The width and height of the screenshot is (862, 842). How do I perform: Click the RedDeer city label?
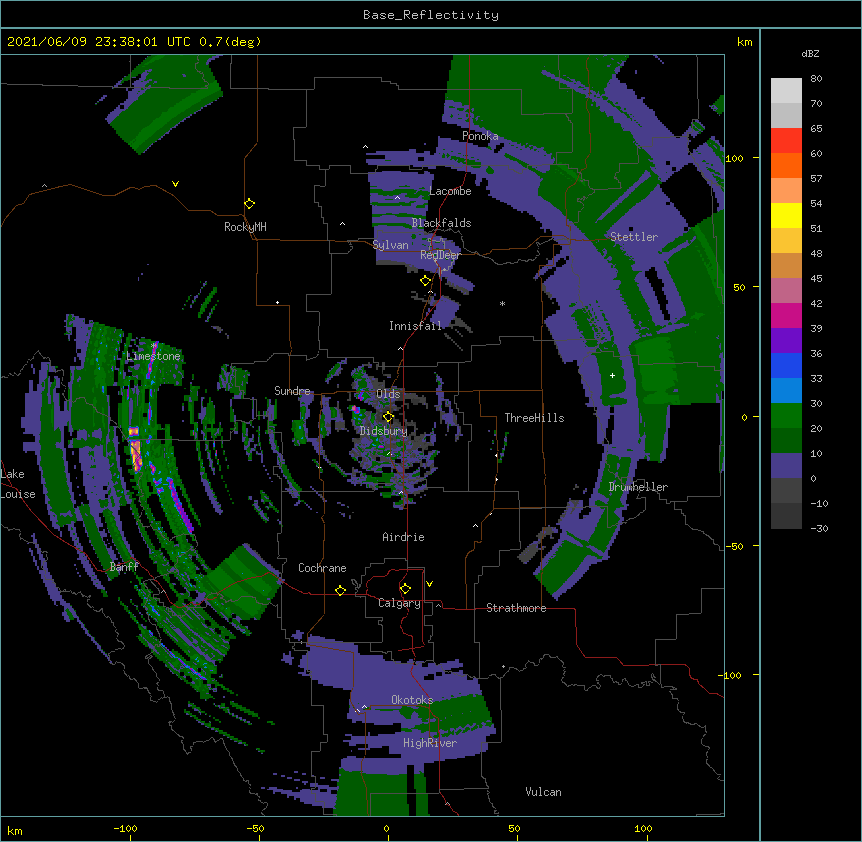tap(440, 255)
